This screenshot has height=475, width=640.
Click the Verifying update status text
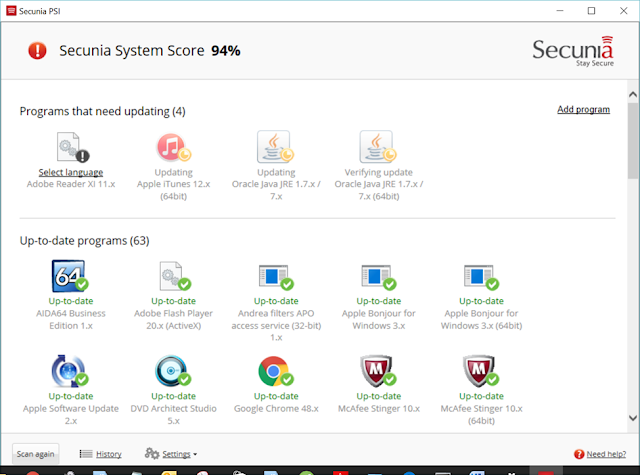point(378,172)
